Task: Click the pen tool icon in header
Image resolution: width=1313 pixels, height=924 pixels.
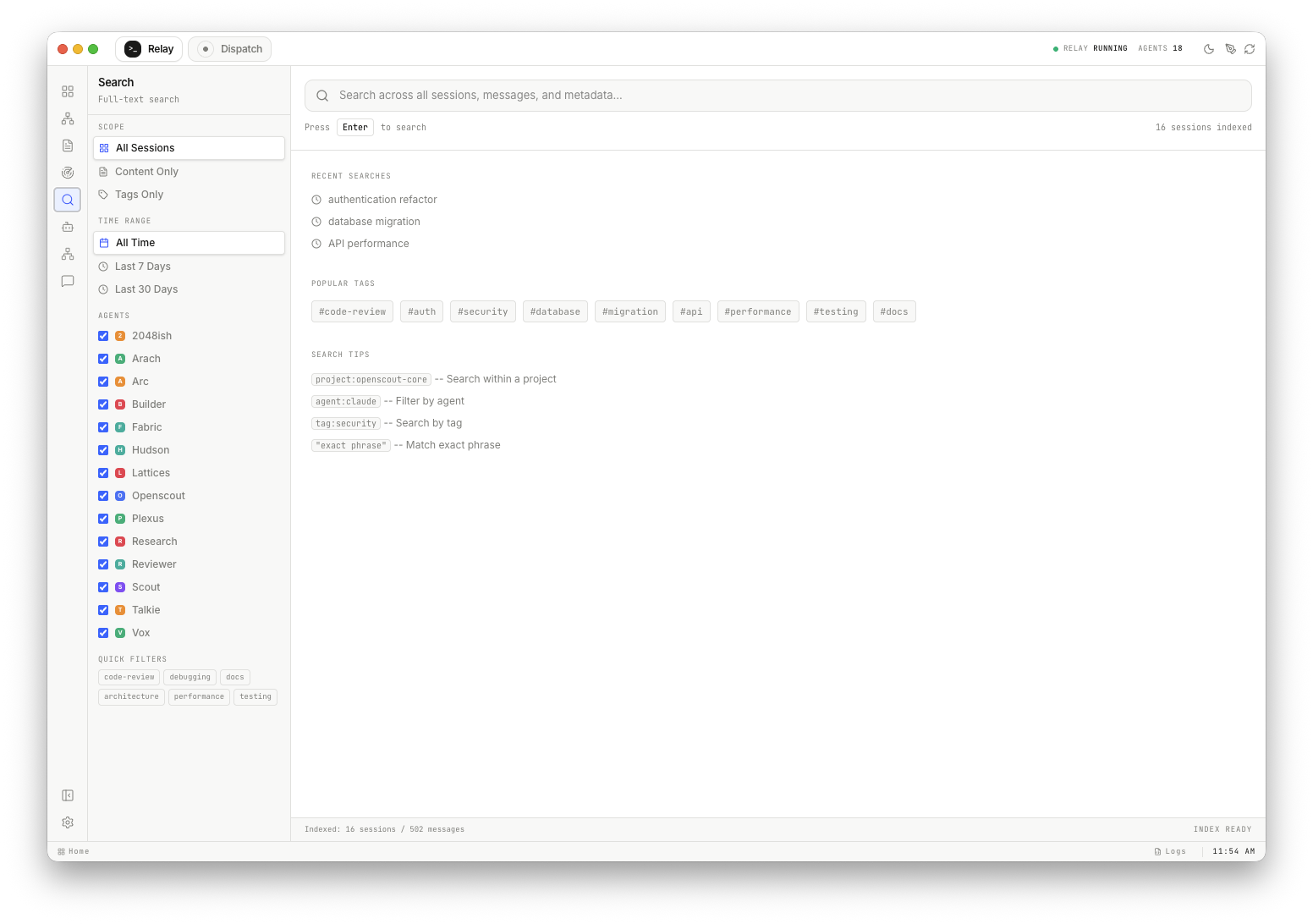Action: (1230, 49)
